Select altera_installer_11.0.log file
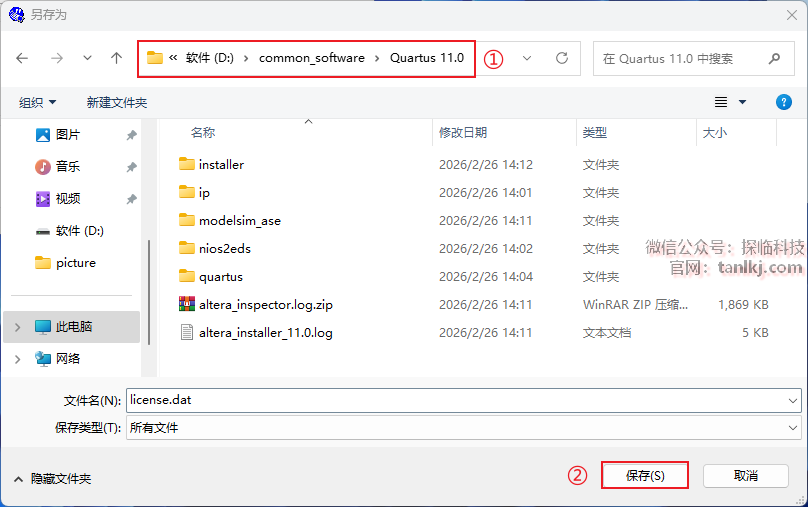The image size is (808, 507). coord(266,333)
